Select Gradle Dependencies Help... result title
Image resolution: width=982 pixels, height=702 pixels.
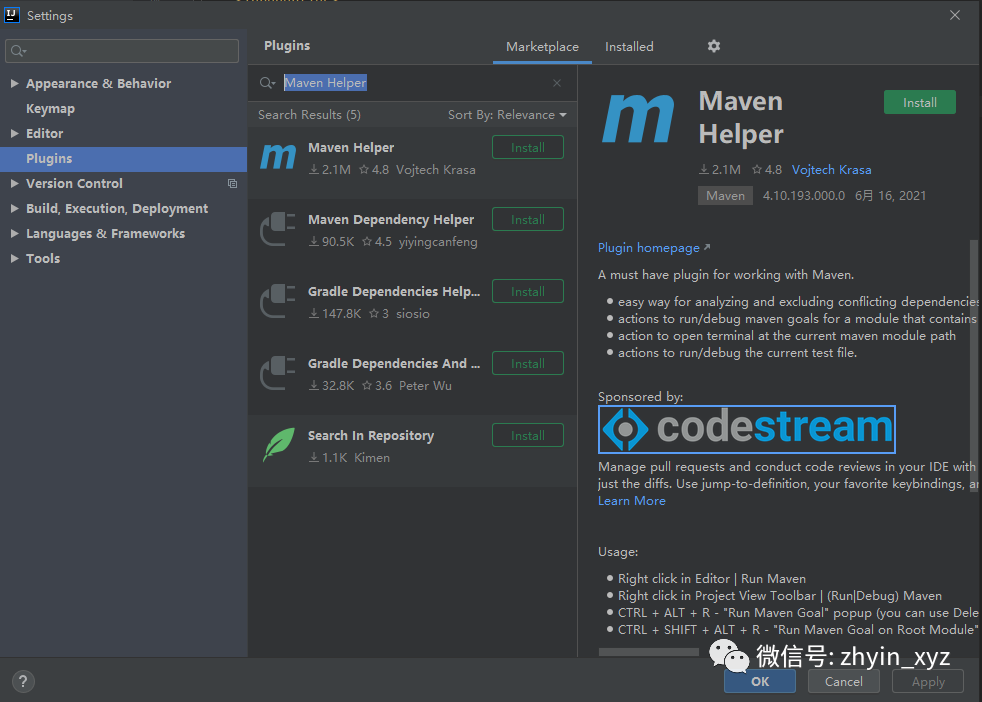[394, 292]
